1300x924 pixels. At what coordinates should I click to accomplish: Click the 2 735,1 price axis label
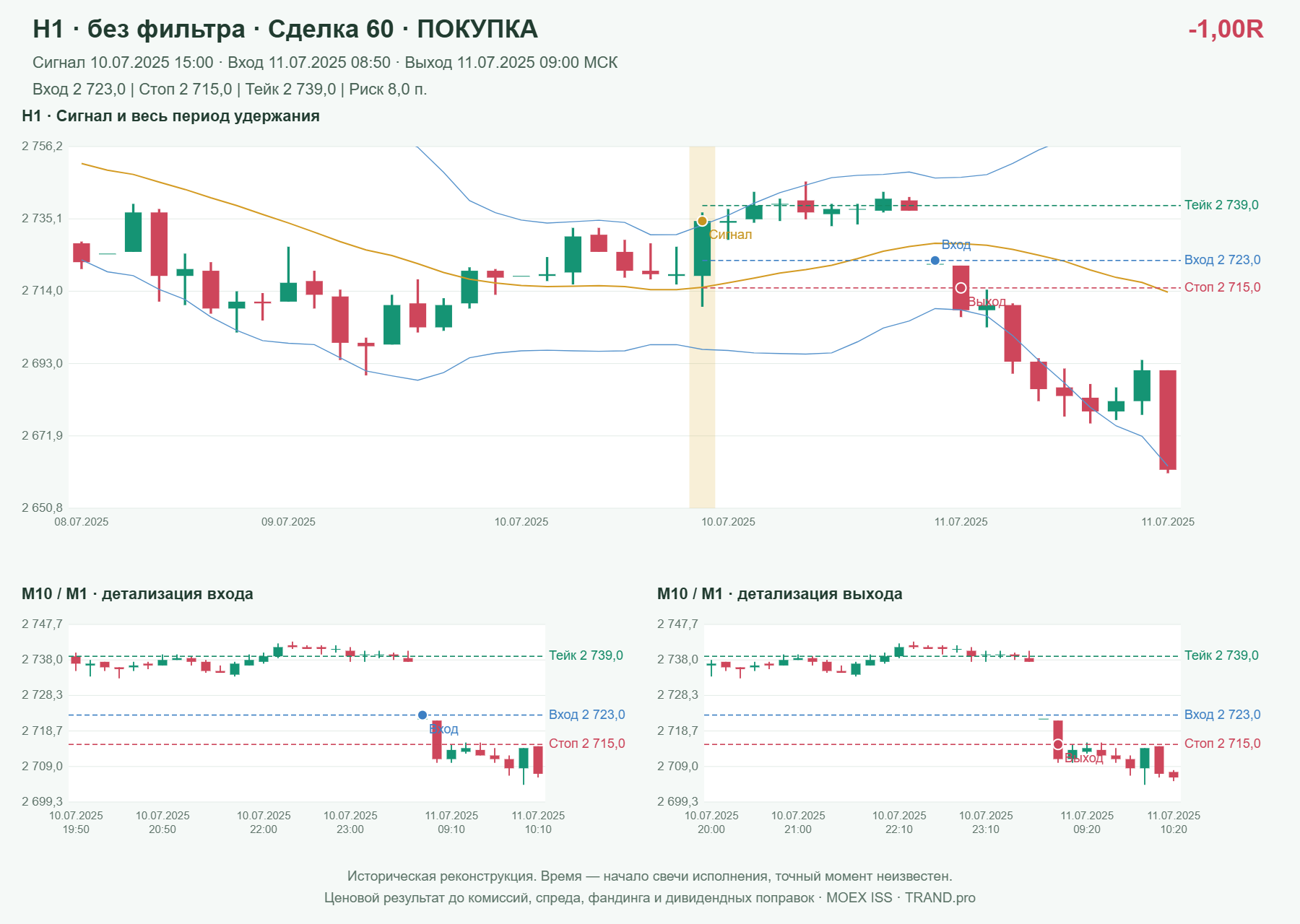[x=42, y=219]
